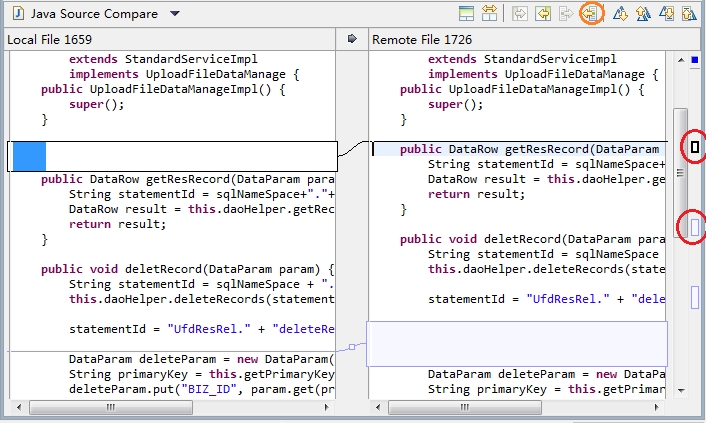The width and height of the screenshot is (706, 423).
Task: Click the right pane horizontal scrollbar thumb
Action: (465, 407)
